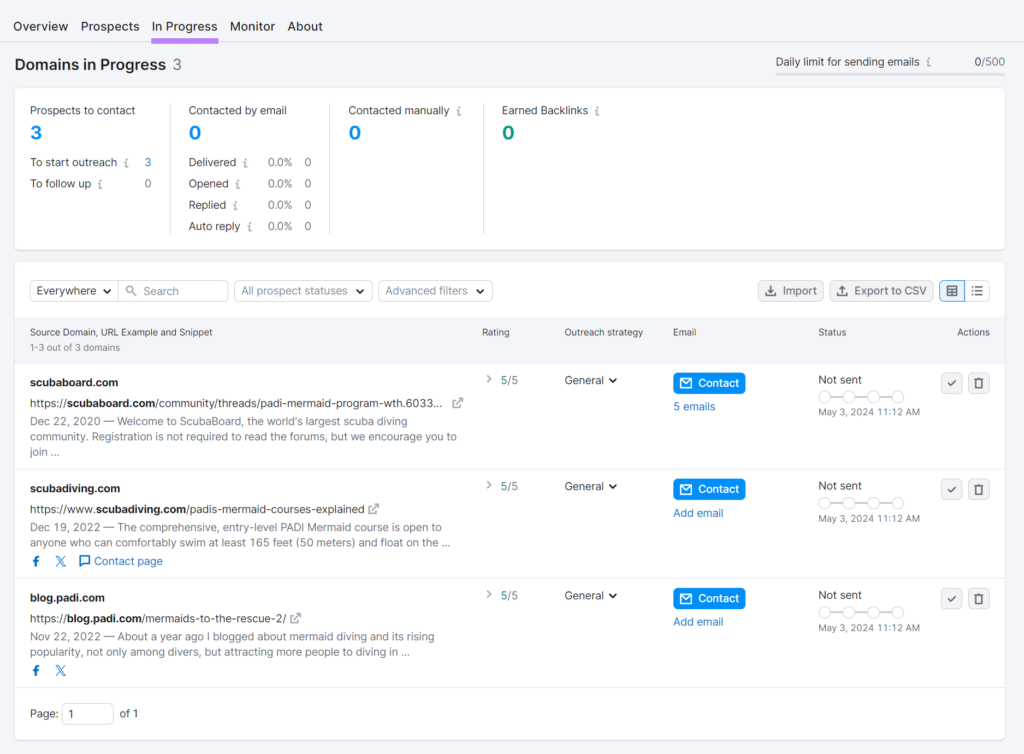This screenshot has height=754, width=1024.
Task: Click info icon beside To start outreach
Action: click(x=126, y=163)
